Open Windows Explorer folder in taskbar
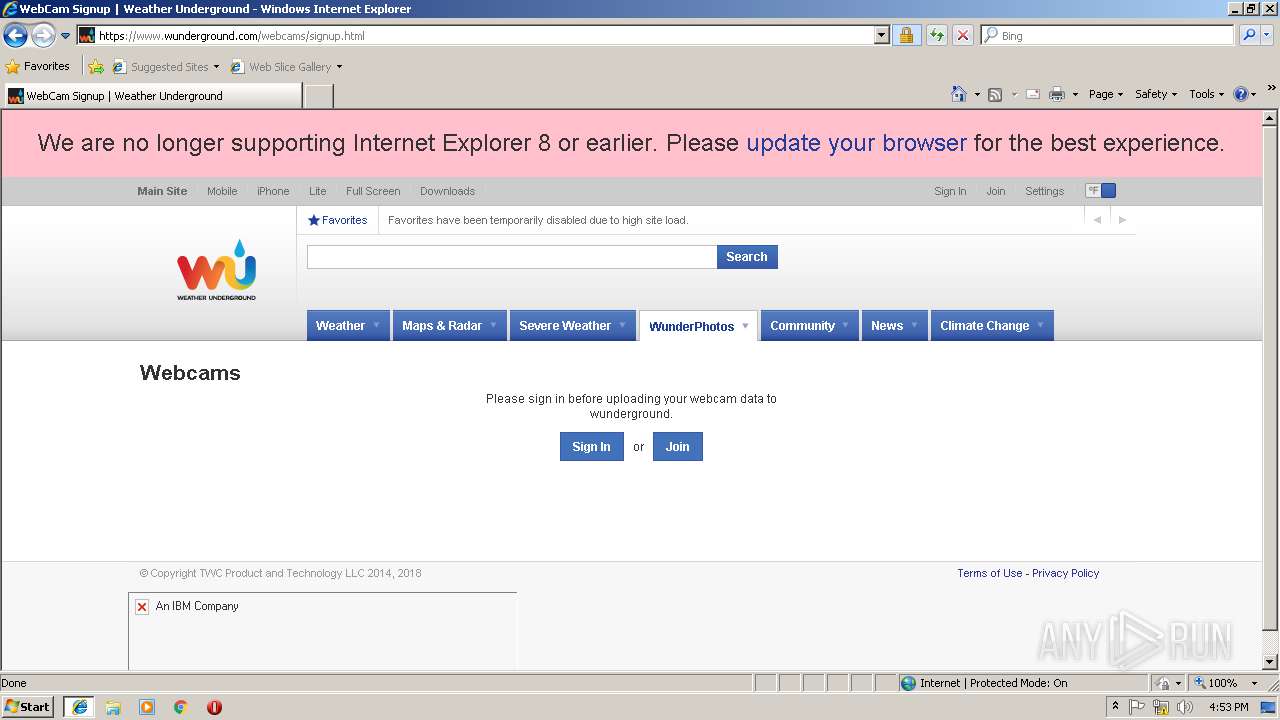Screen dimensions: 1280x720 click(113, 707)
